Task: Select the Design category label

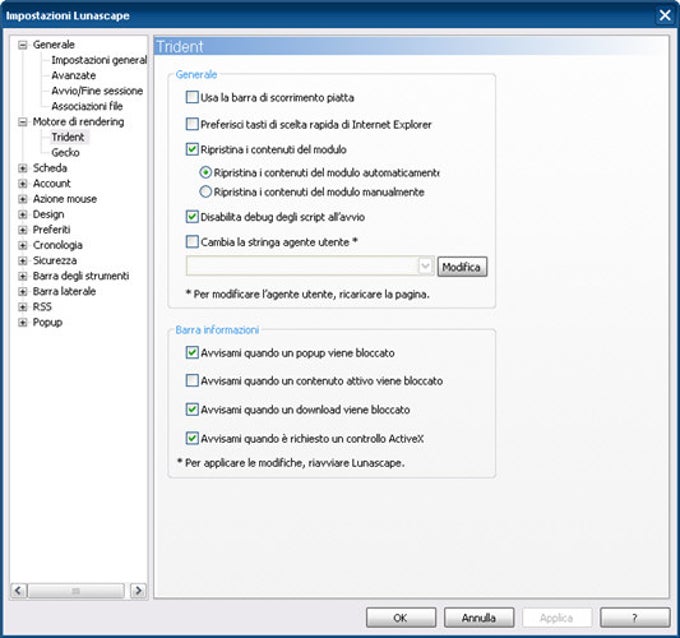Action: (49, 214)
